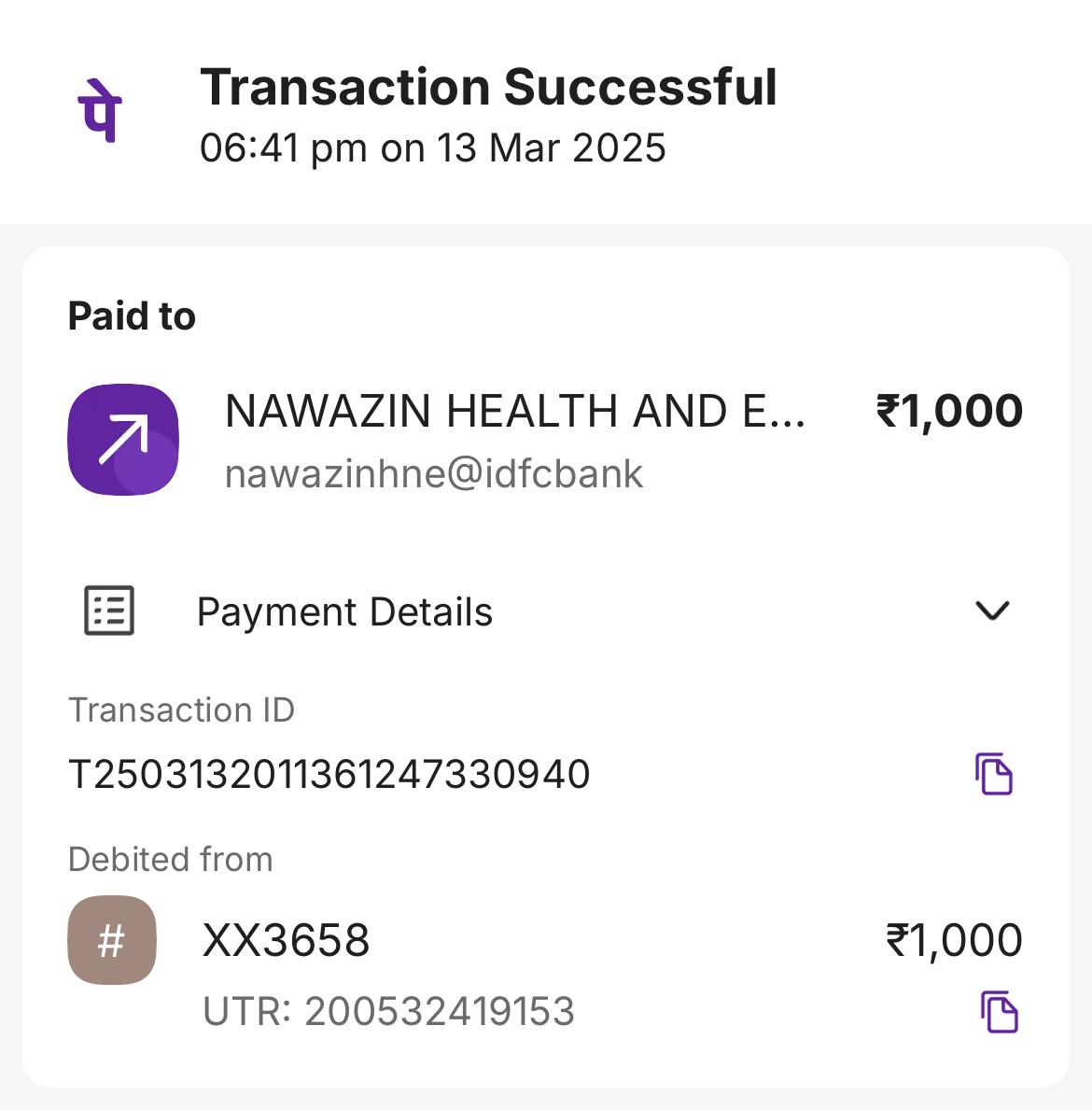Tap the bold ₹1,000 paid amount
Screen dimensions: 1092x1110
[949, 411]
